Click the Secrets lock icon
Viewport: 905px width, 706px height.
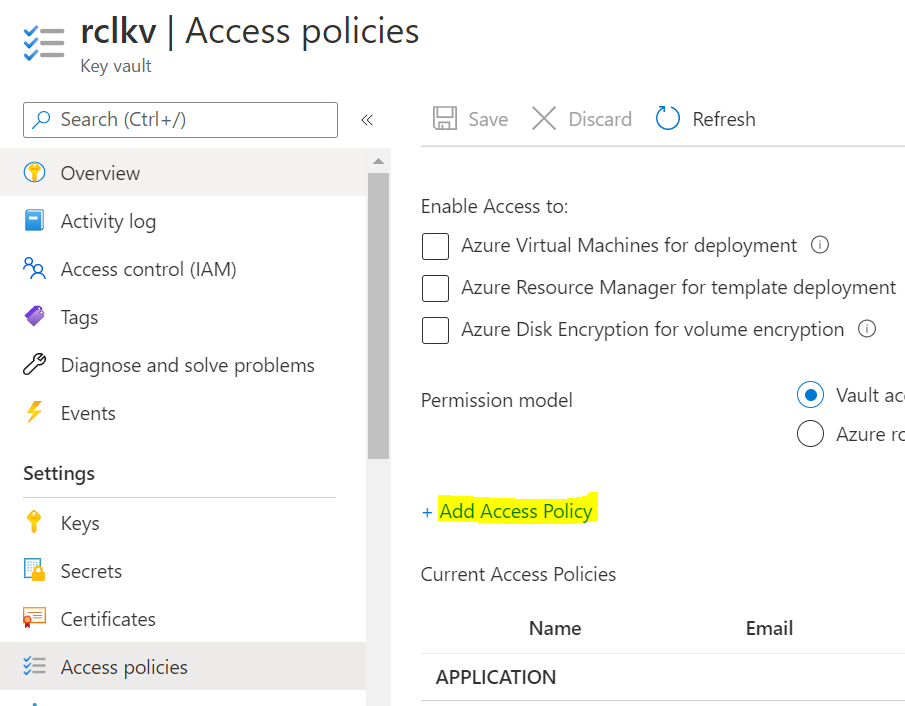pyautogui.click(x=34, y=570)
